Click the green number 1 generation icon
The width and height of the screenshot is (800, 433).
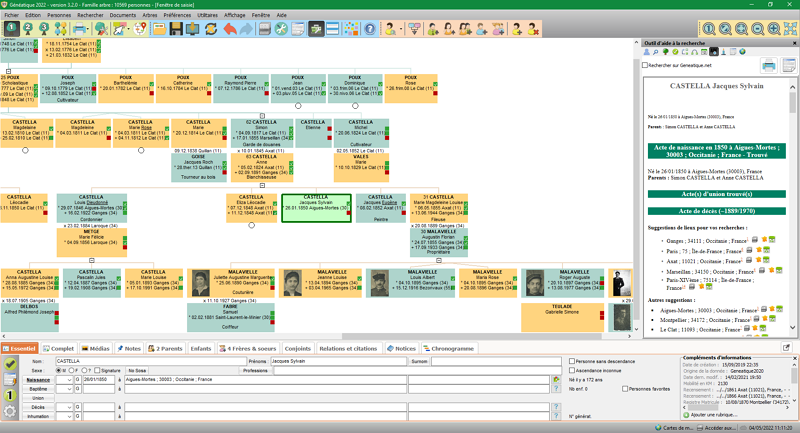pyautogui.click(x=12, y=29)
